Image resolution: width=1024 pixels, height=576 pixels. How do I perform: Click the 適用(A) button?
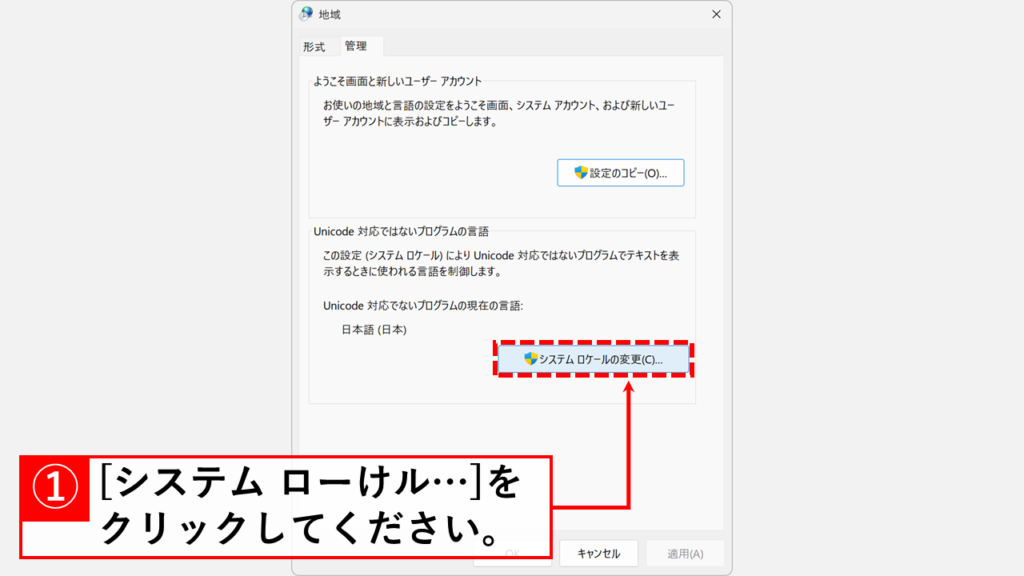(x=684, y=553)
